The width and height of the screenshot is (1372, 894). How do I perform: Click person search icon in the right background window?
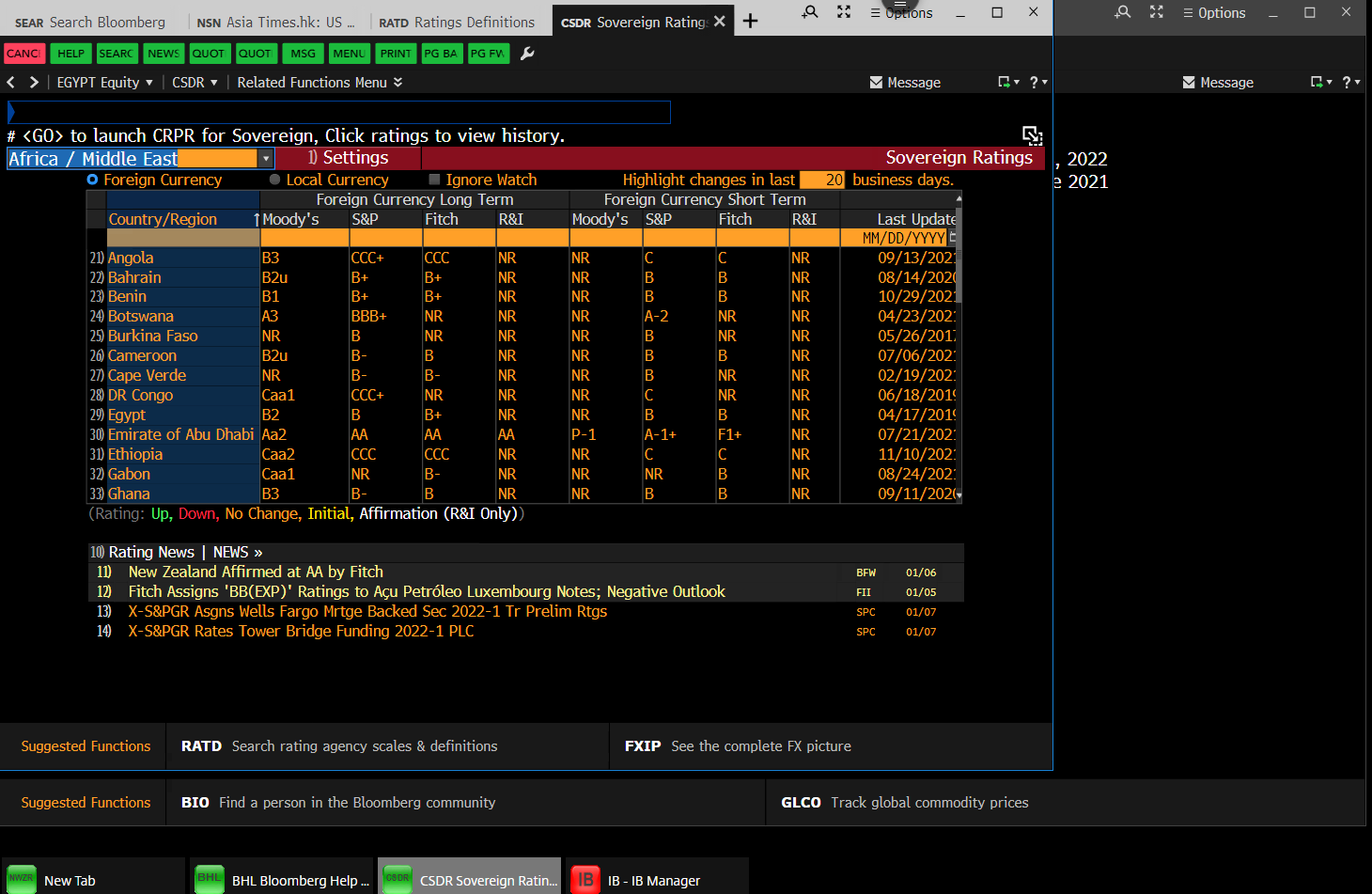pyautogui.click(x=1123, y=12)
